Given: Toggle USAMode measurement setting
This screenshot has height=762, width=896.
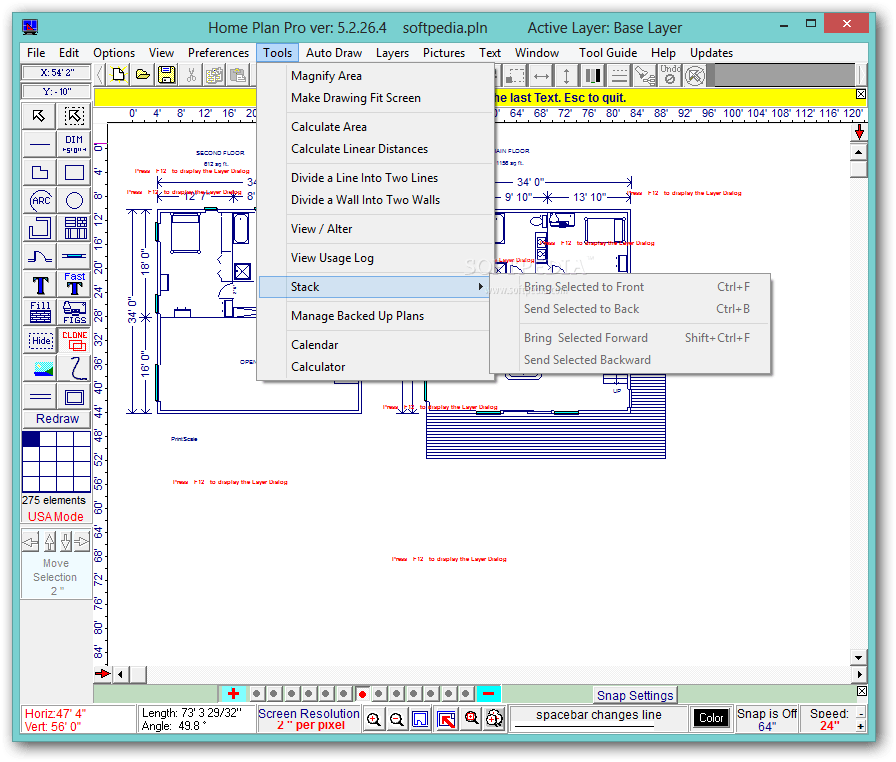Looking at the screenshot, I should point(55,516).
